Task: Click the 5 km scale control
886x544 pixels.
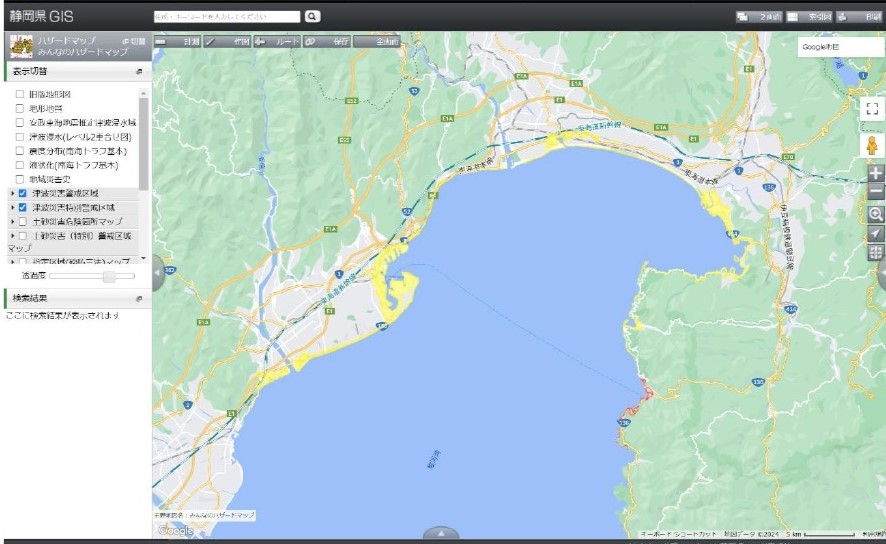Action: point(820,534)
